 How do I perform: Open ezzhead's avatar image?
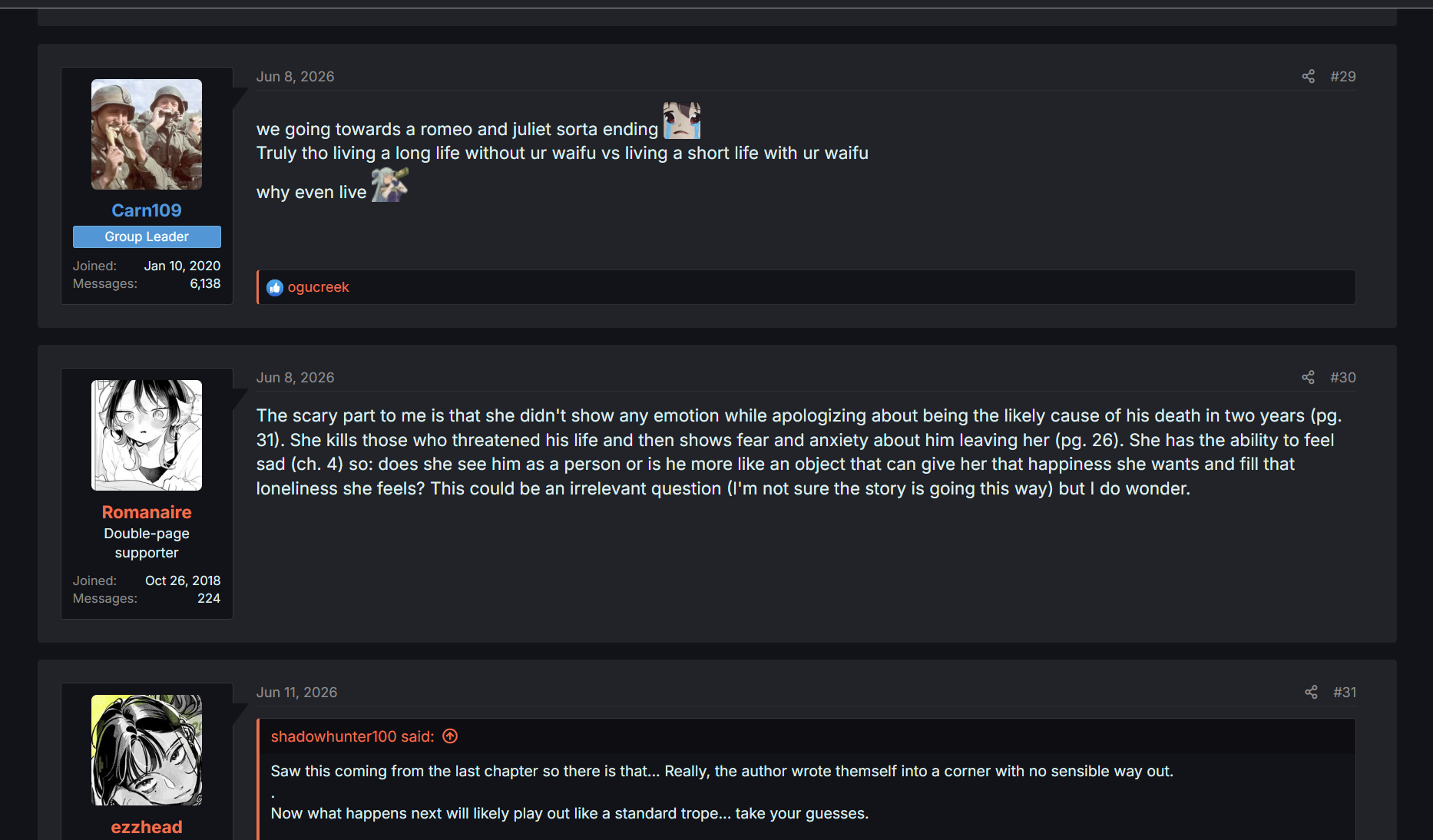click(147, 750)
